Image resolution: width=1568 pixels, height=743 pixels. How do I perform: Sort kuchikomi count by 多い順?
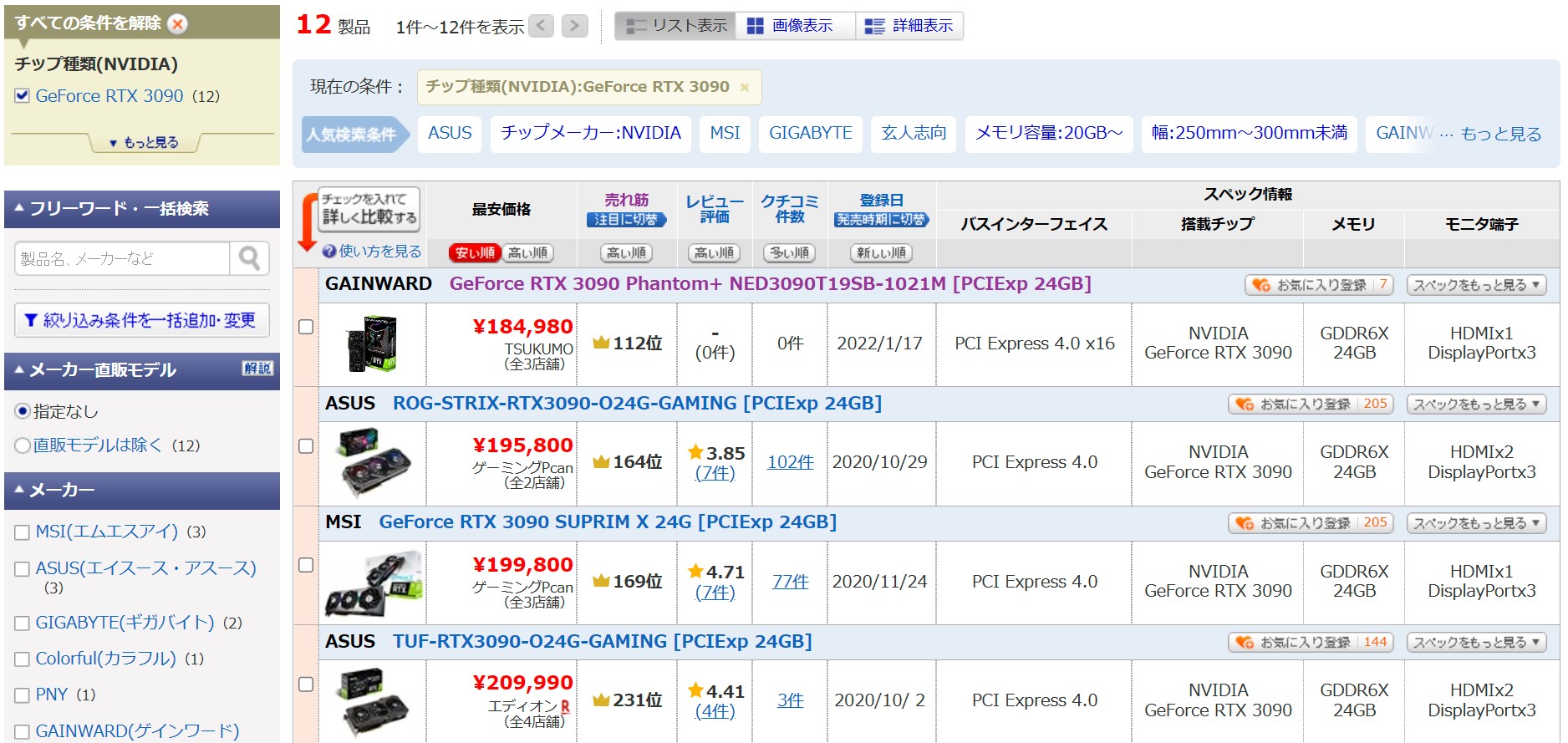click(x=789, y=252)
